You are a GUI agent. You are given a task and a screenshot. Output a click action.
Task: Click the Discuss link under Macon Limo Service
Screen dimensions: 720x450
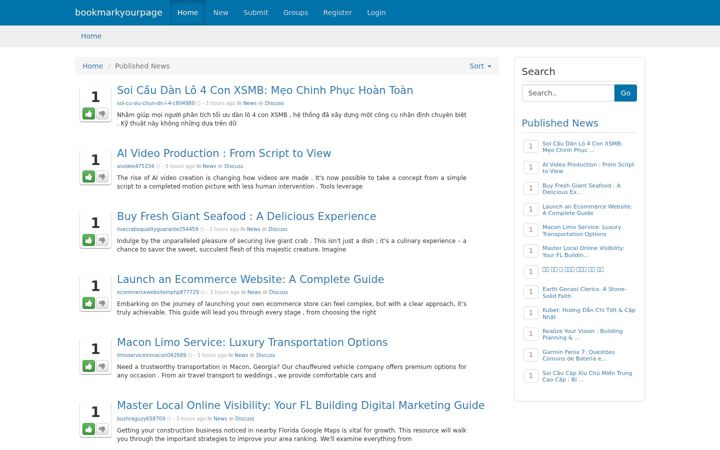pyautogui.click(x=265, y=355)
